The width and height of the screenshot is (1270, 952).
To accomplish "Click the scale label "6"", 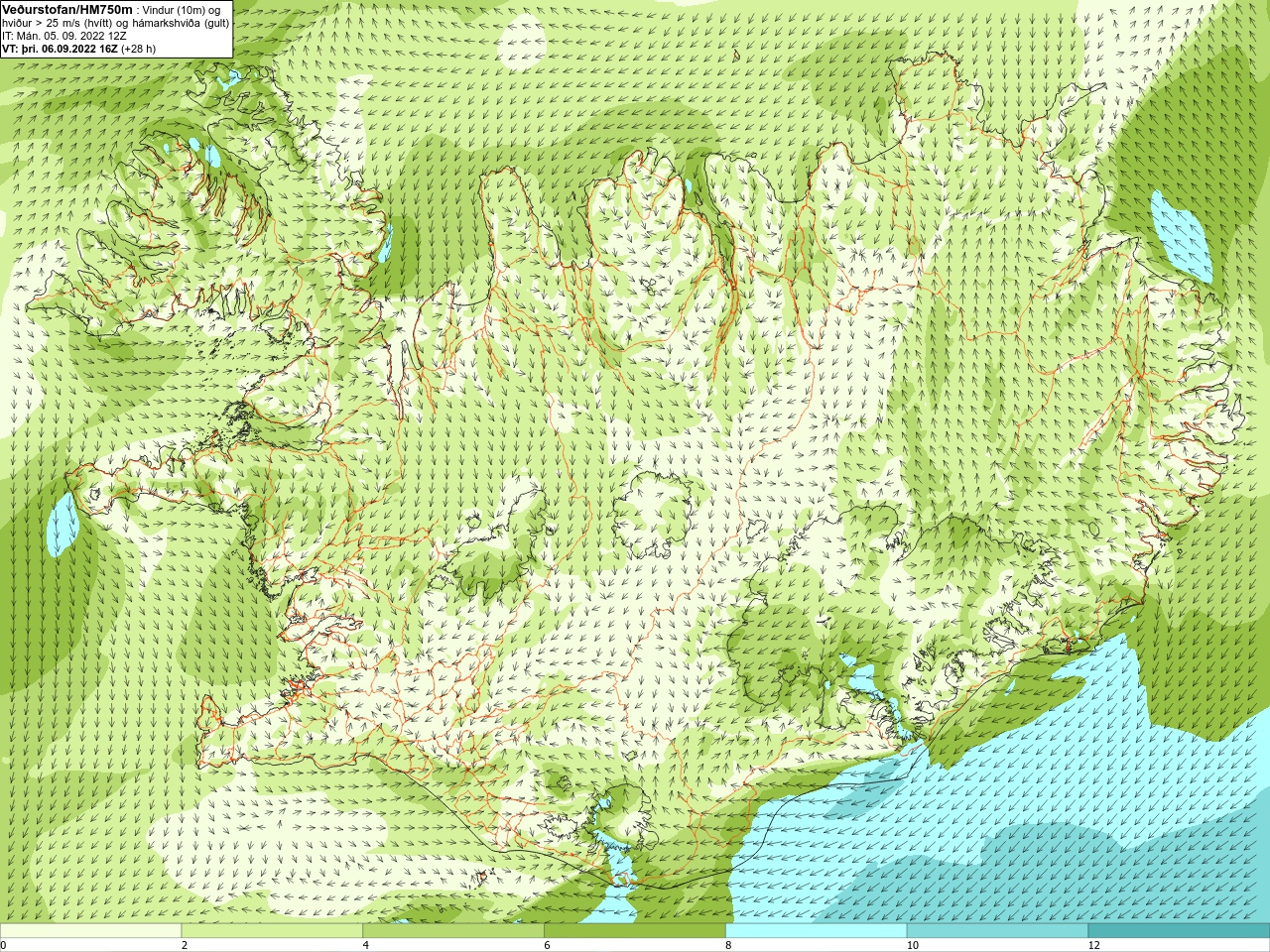I will (x=547, y=945).
